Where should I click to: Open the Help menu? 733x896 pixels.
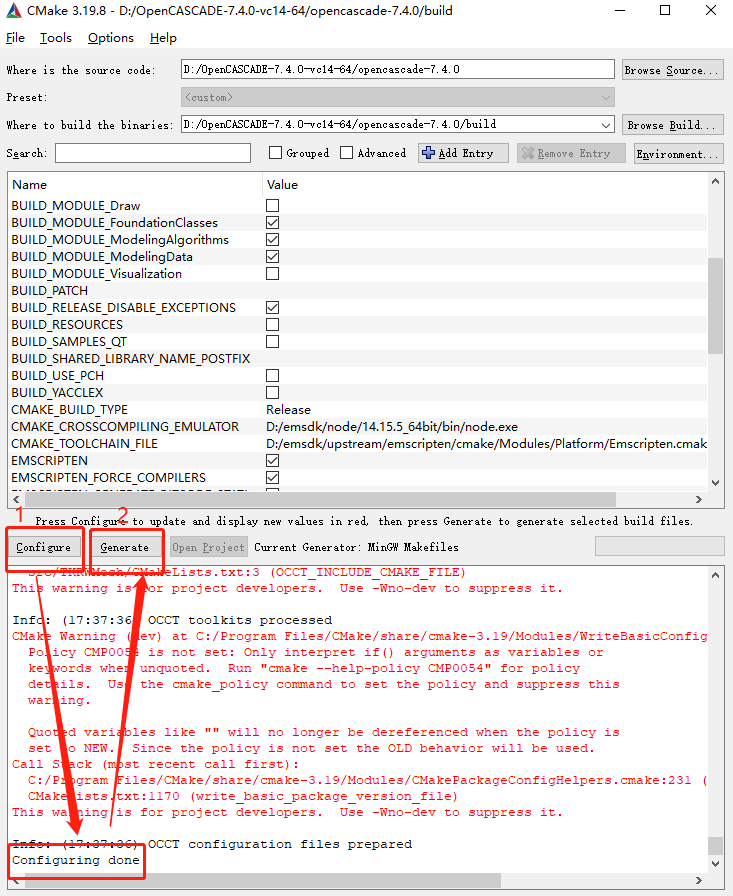coord(163,38)
